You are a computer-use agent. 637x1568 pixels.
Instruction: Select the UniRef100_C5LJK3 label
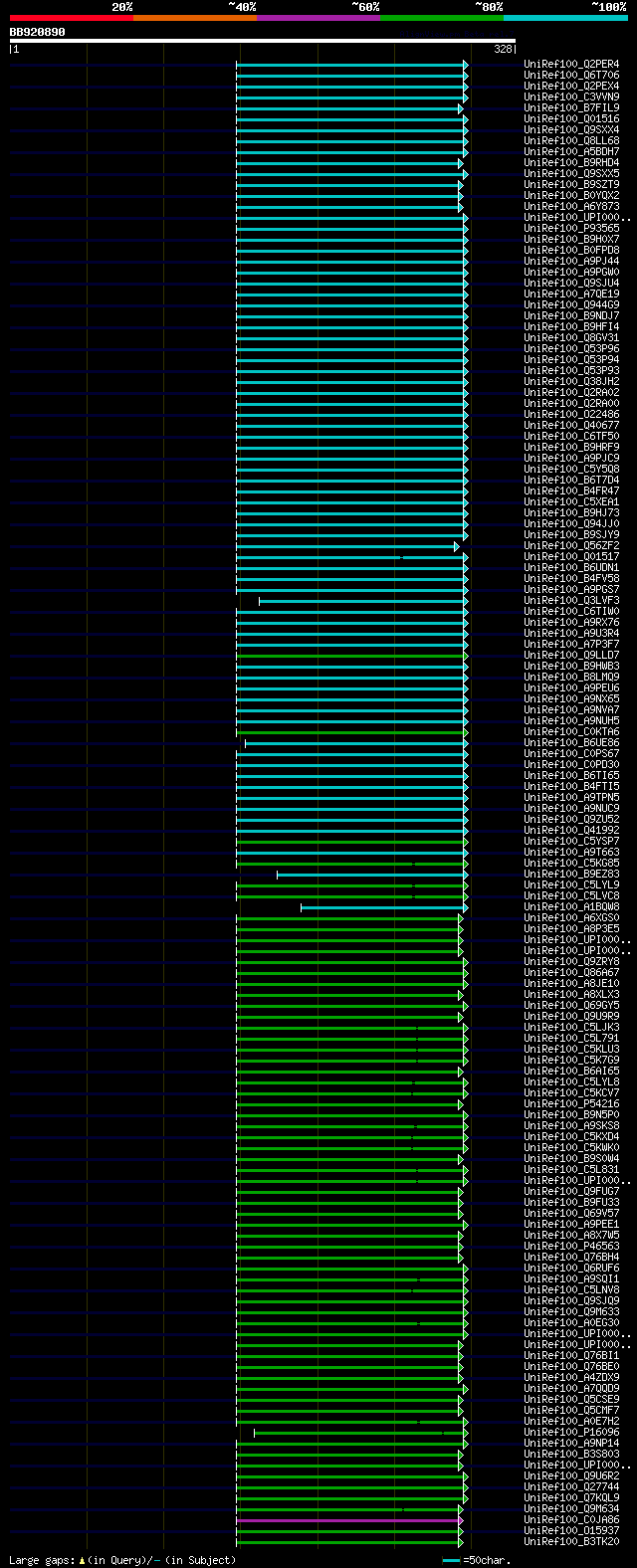pos(571,1028)
